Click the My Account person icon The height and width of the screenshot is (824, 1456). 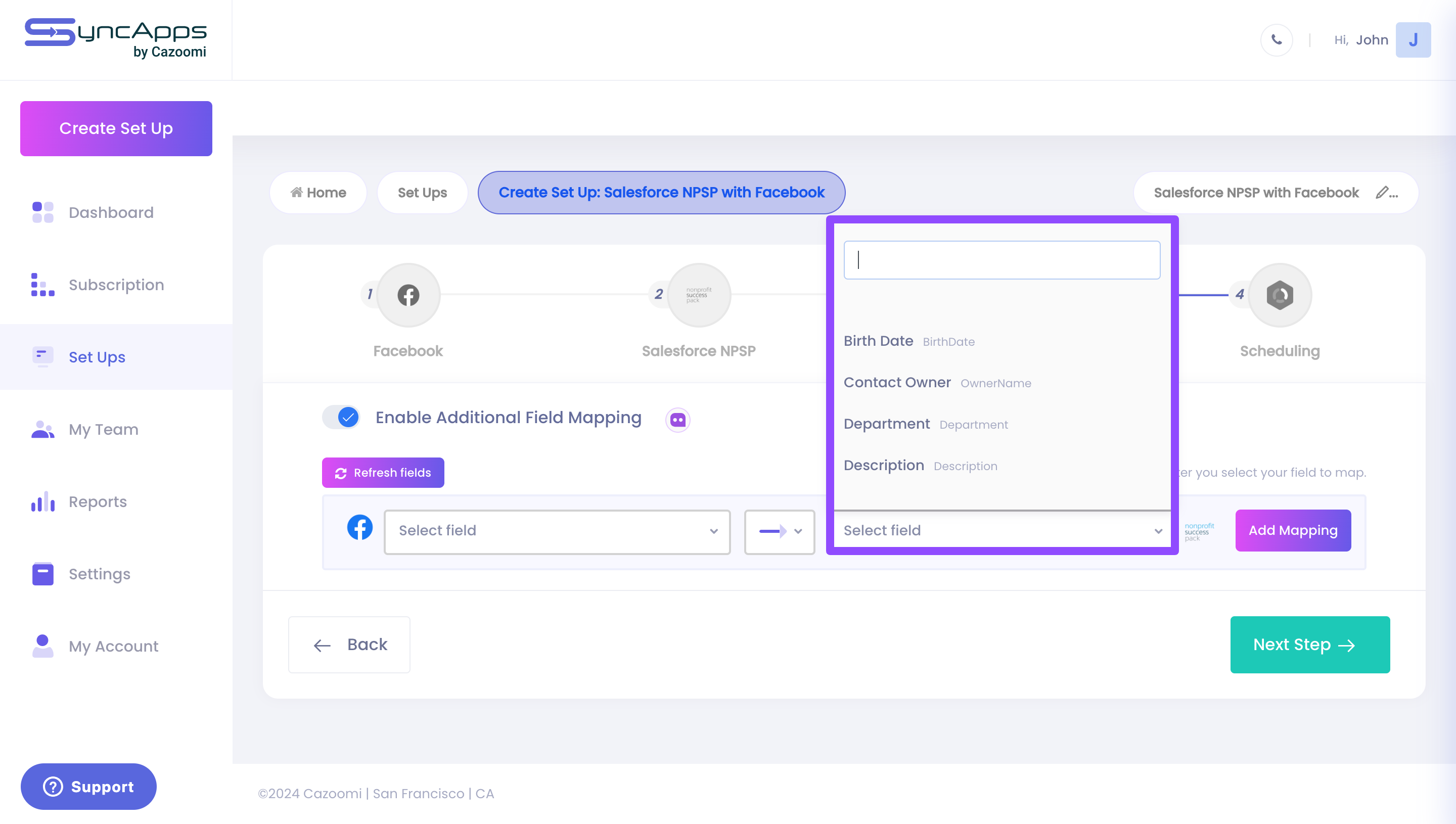point(42,646)
